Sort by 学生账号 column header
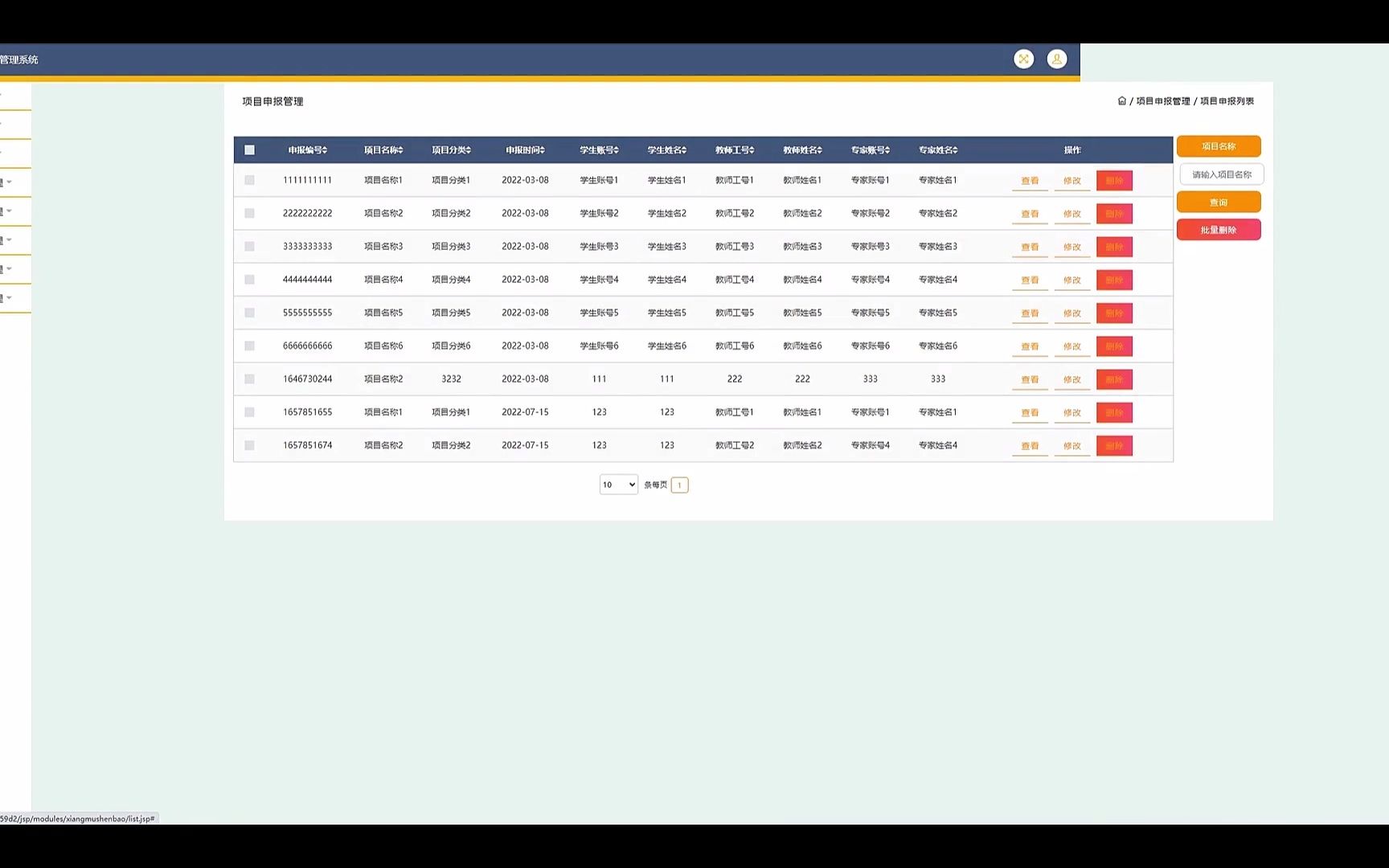1389x868 pixels. [x=600, y=149]
